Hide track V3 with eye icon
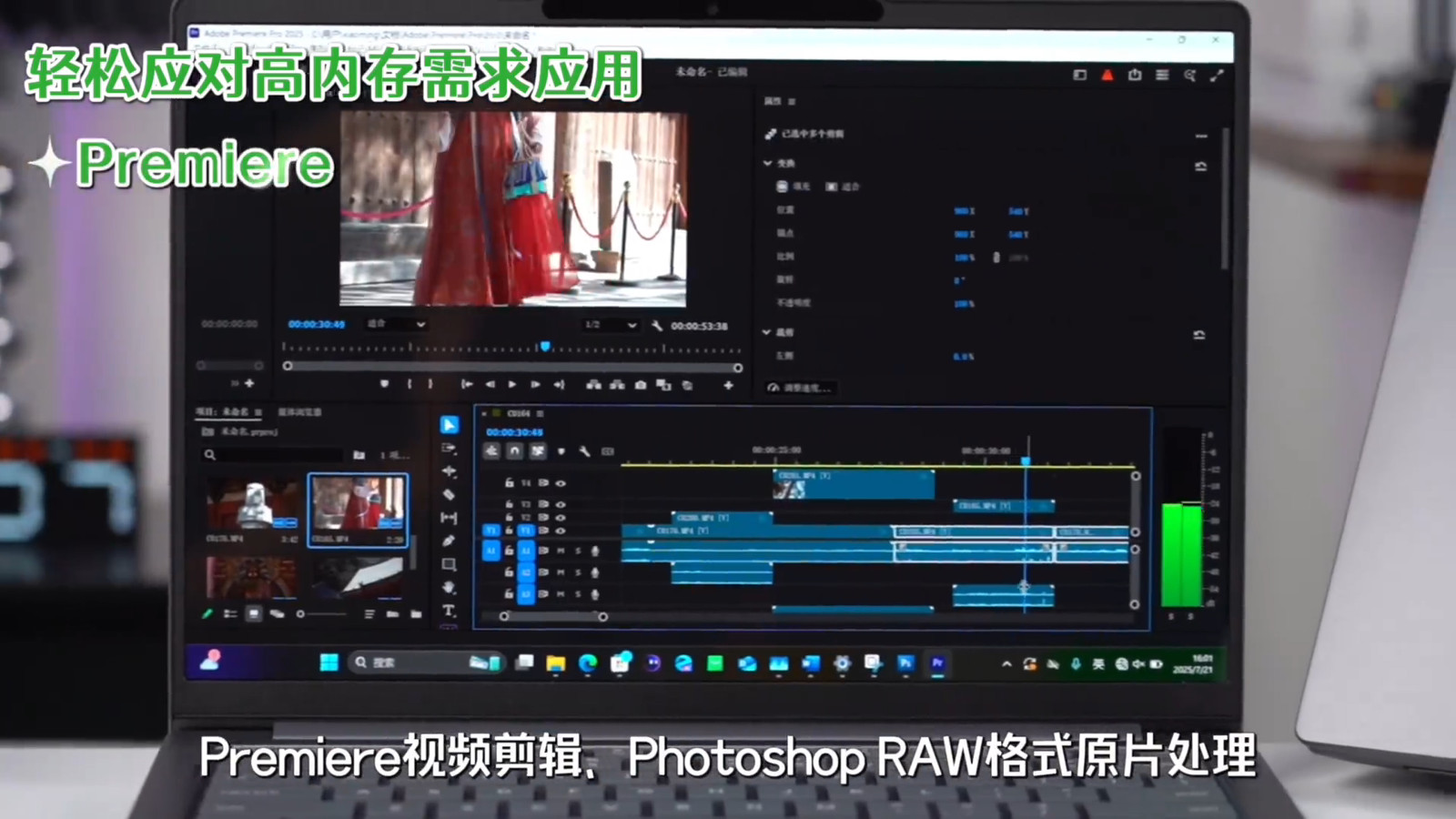The image size is (1456, 819). (x=561, y=503)
